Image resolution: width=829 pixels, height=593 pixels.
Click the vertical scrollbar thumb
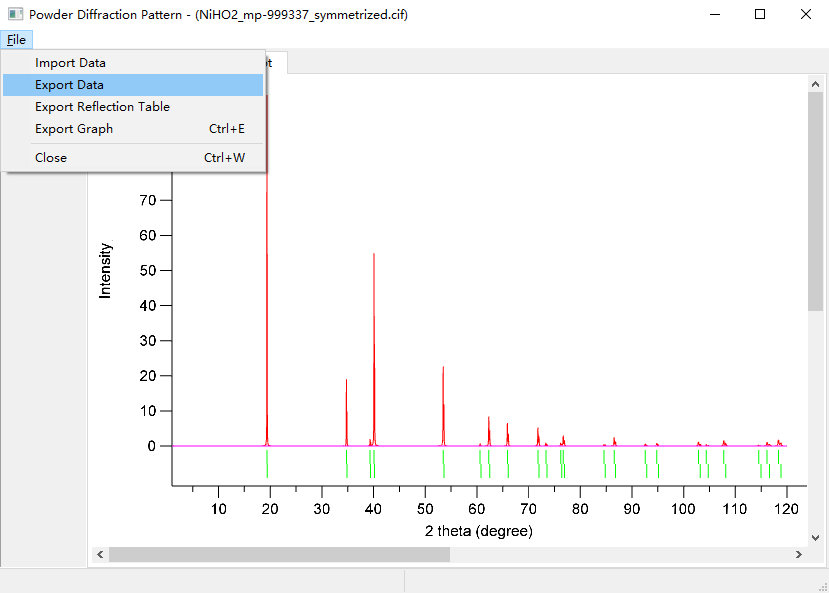tap(815, 200)
